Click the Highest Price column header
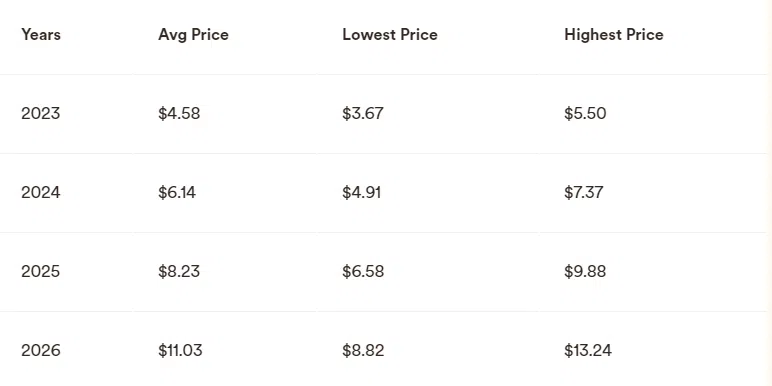 pos(613,35)
